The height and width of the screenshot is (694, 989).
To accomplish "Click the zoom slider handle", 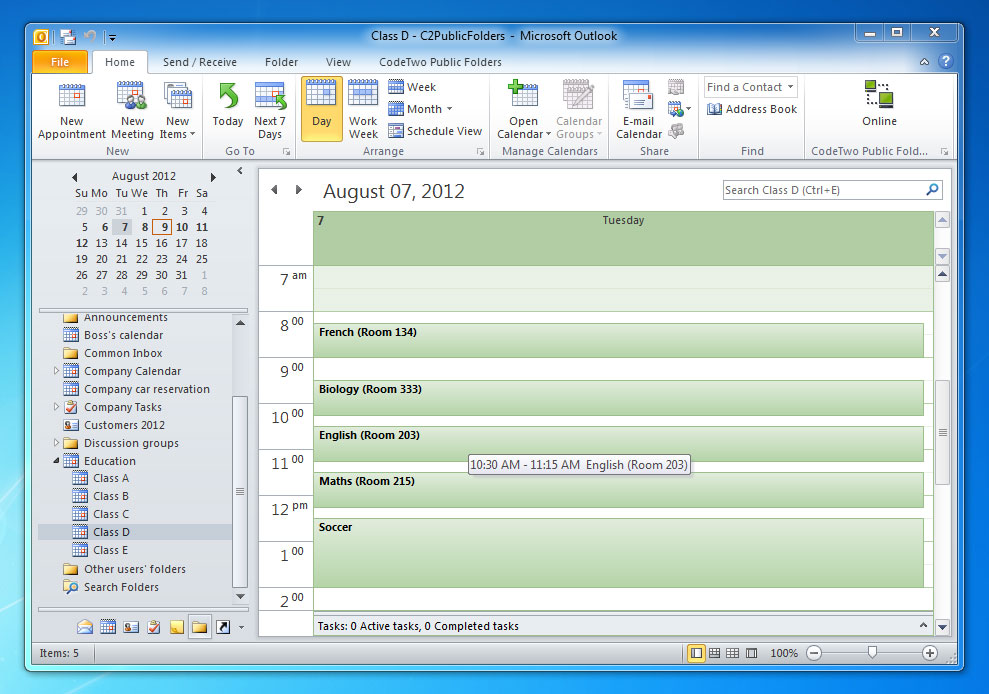I will point(872,652).
